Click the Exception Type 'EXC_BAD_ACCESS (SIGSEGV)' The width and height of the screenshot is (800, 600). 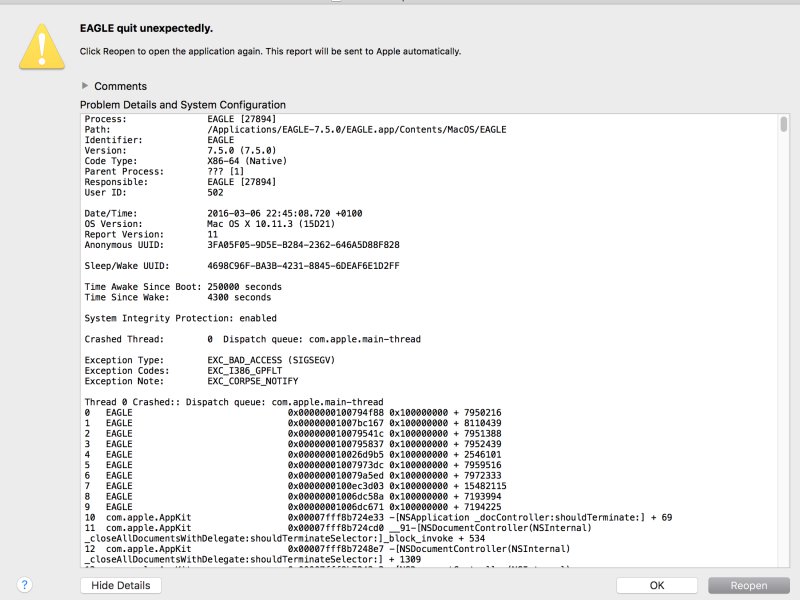tap(271, 360)
